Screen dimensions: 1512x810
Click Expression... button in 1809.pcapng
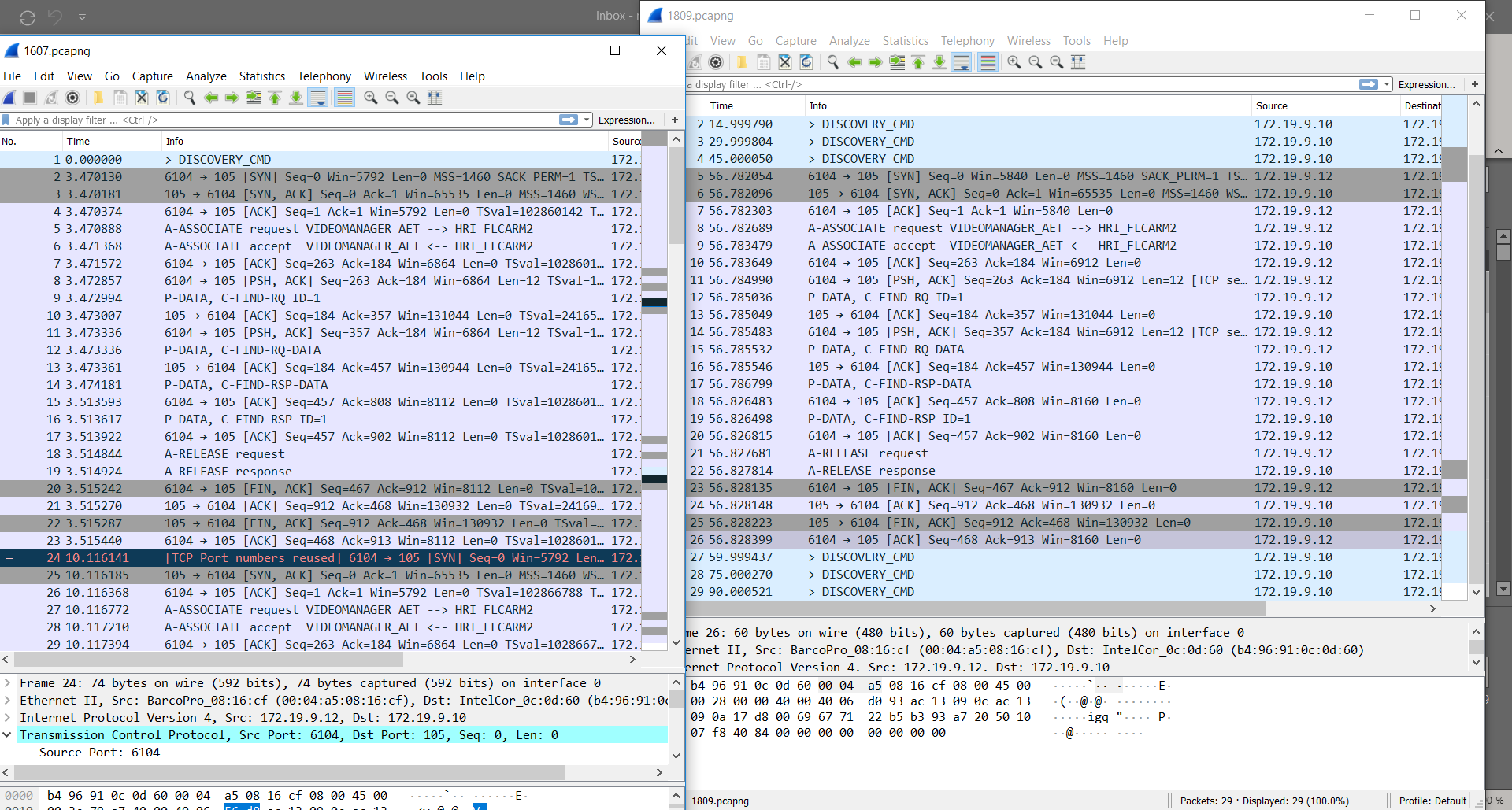1427,84
